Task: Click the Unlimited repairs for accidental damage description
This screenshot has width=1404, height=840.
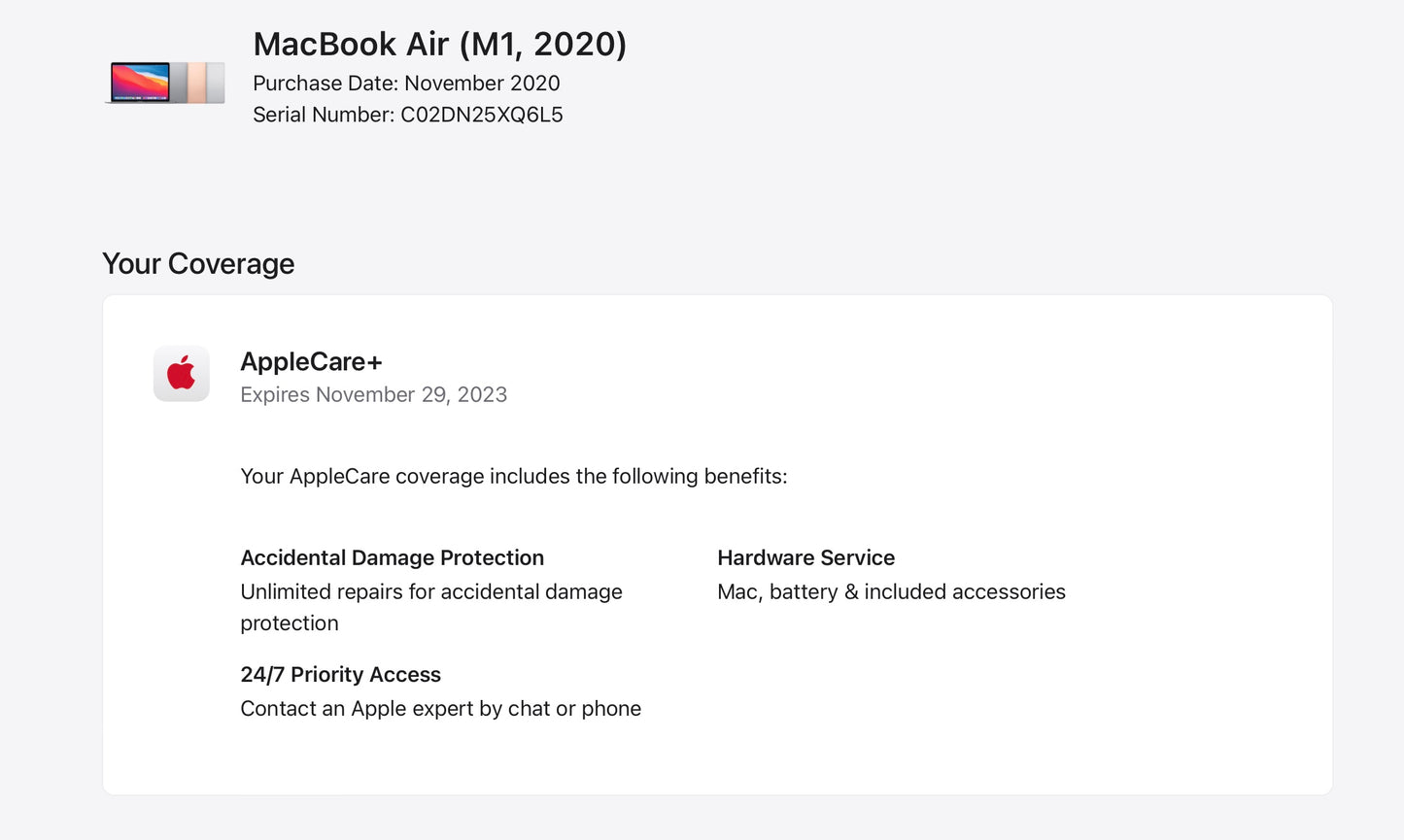Action: pyautogui.click(x=430, y=591)
